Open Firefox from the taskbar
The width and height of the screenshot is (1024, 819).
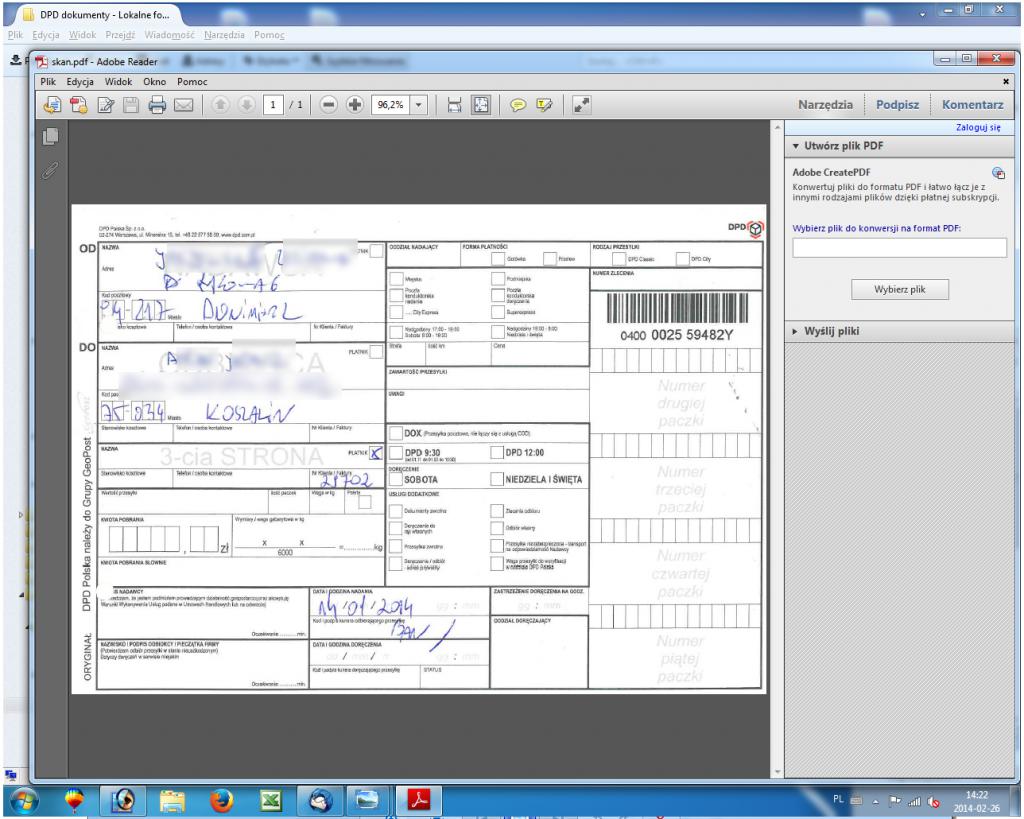pos(220,798)
